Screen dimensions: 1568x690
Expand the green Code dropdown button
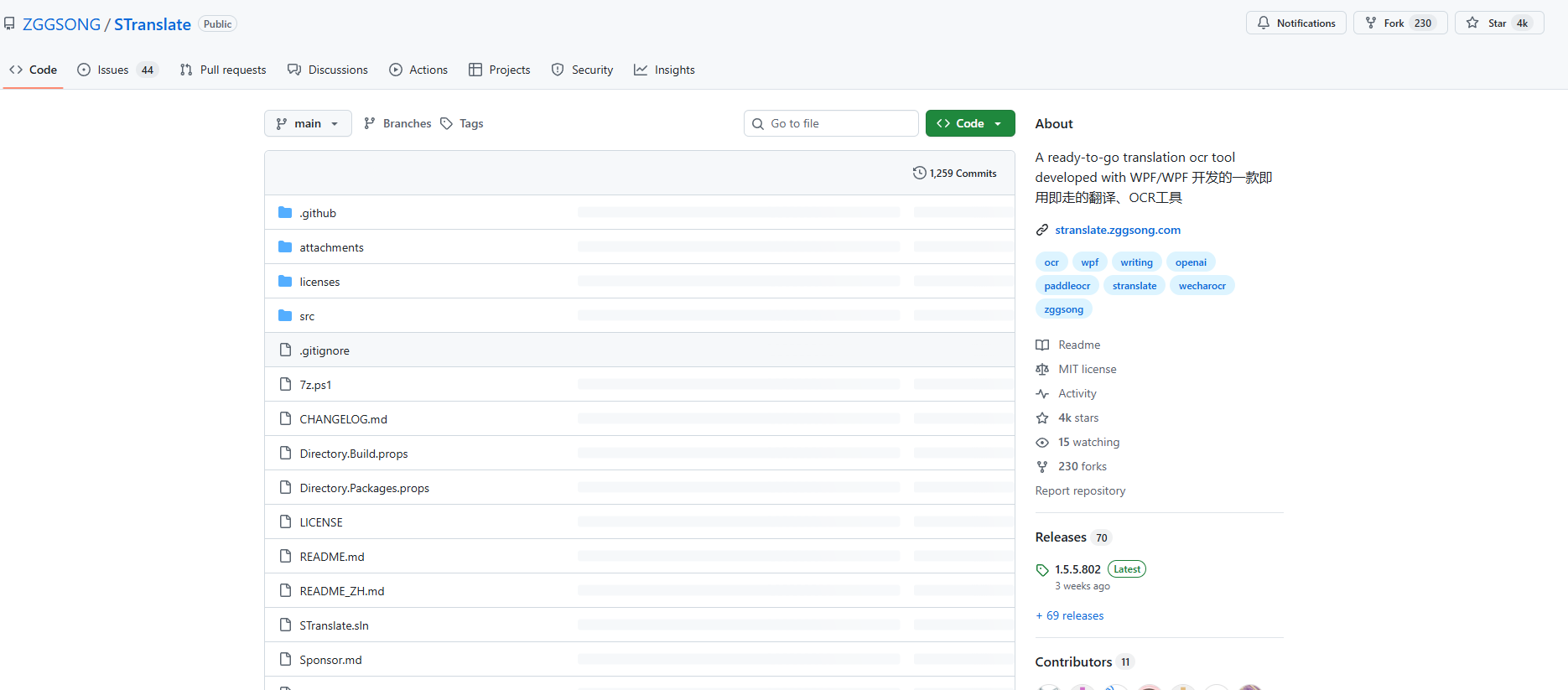pos(969,123)
